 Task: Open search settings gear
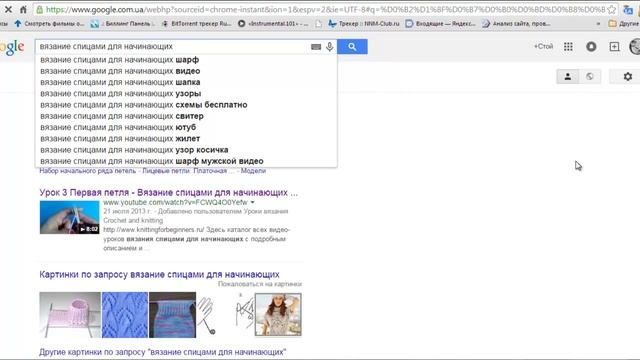tap(628, 76)
